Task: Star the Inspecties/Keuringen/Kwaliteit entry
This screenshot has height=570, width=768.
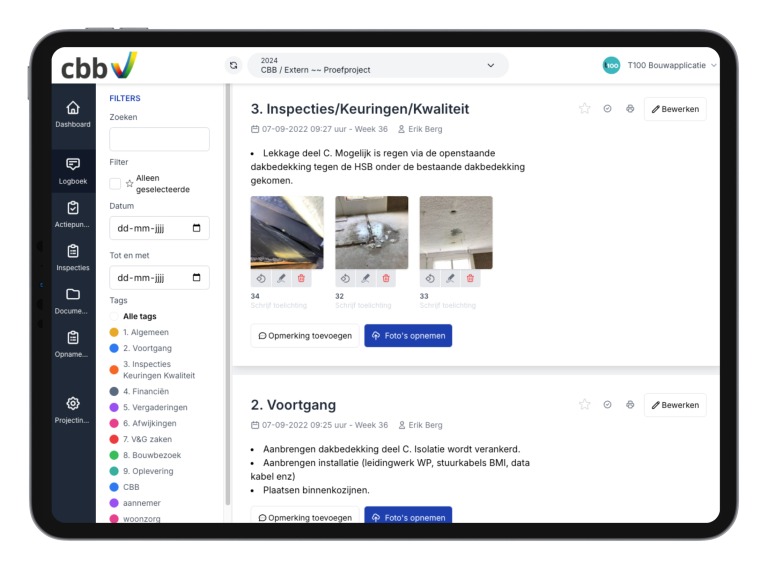Action: click(584, 109)
